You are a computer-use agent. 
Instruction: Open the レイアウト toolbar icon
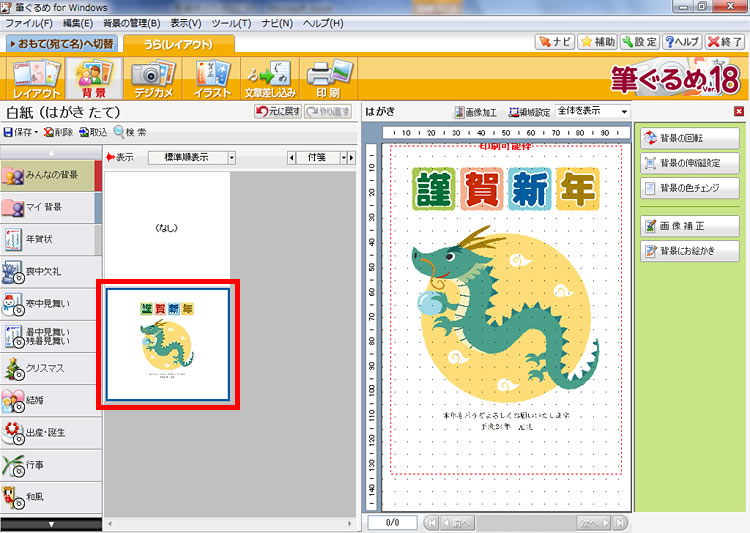coord(36,78)
